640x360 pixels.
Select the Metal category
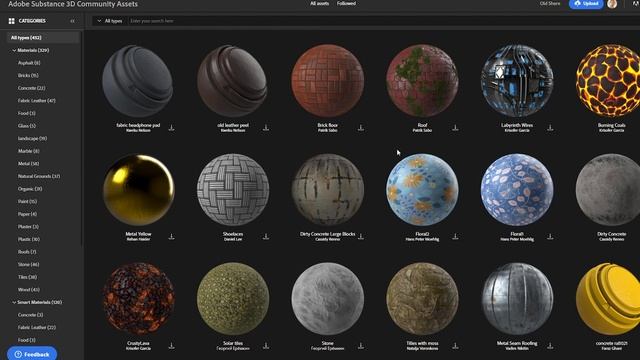(29, 164)
